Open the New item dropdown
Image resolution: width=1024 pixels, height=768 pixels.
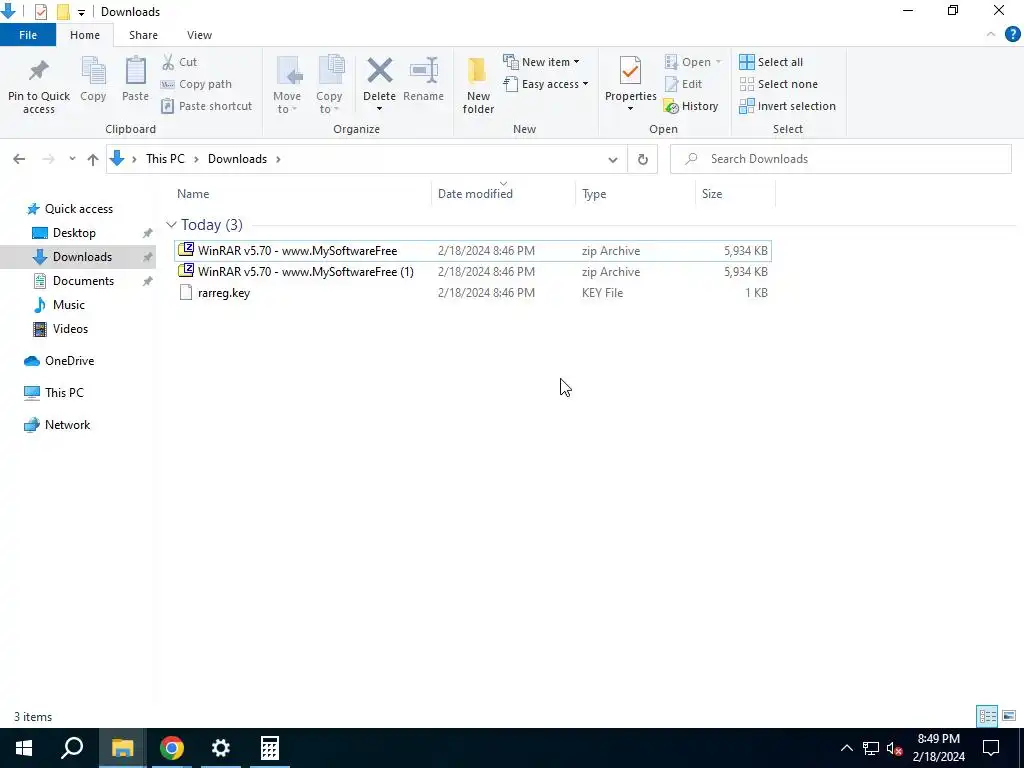541,62
